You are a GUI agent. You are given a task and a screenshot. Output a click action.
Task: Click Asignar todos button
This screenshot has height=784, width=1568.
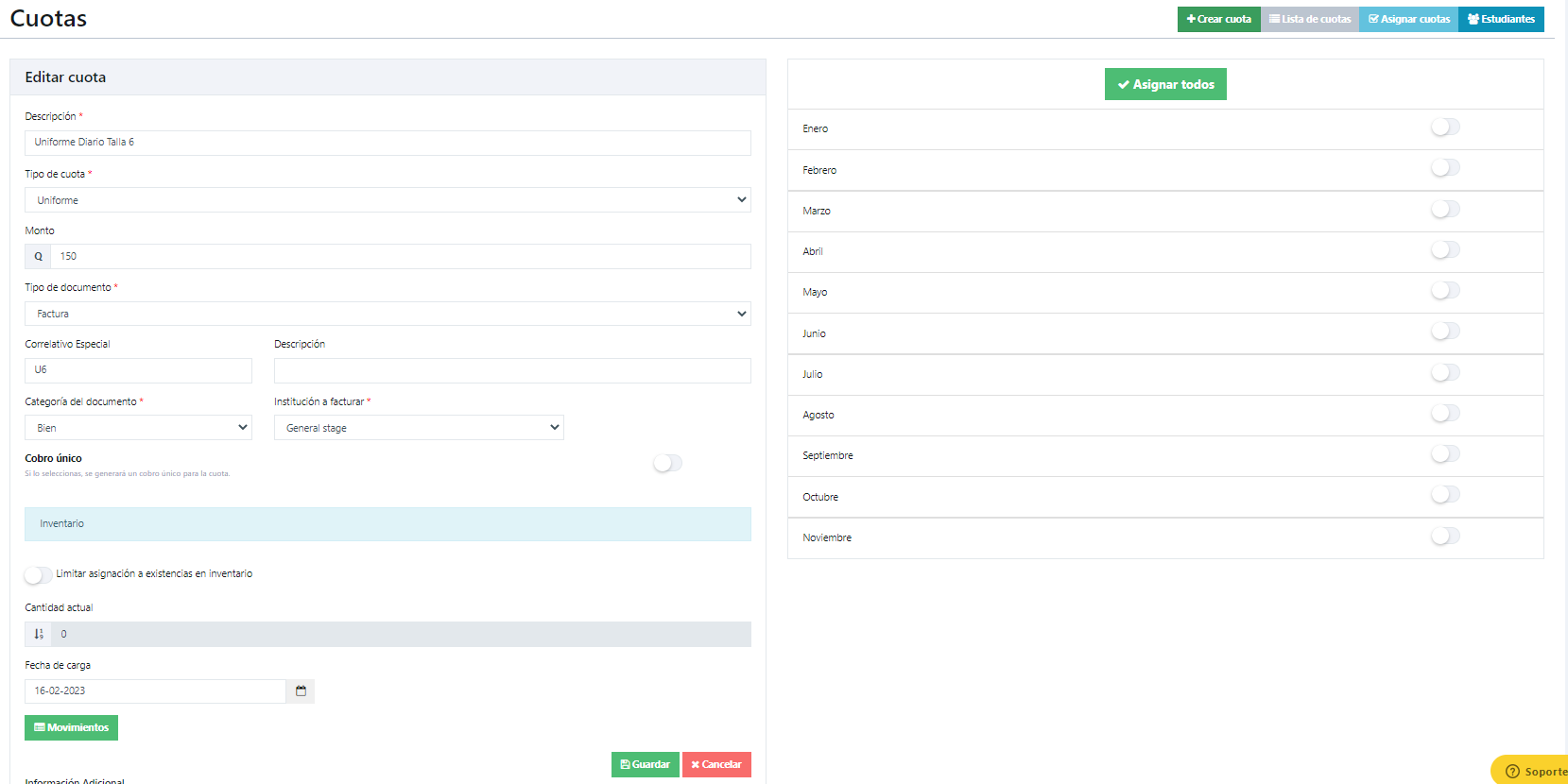coord(1165,84)
